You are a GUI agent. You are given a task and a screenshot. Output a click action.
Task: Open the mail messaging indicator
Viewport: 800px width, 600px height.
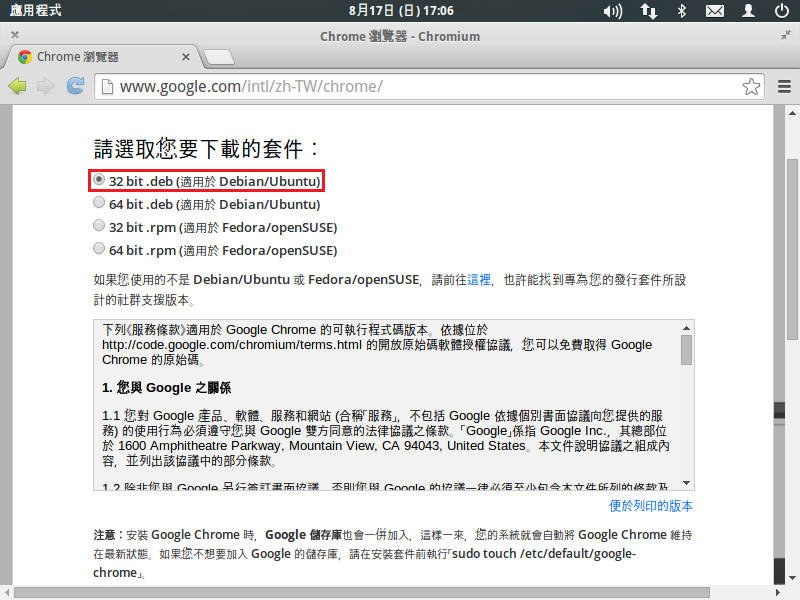click(715, 11)
